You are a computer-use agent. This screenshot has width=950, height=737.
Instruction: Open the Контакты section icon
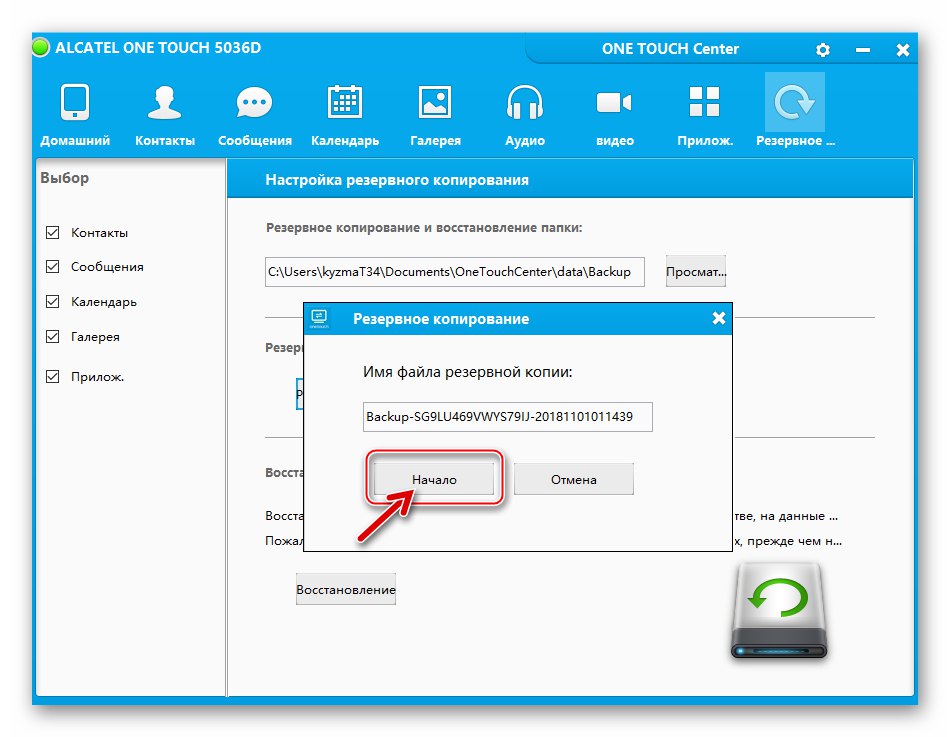(165, 114)
